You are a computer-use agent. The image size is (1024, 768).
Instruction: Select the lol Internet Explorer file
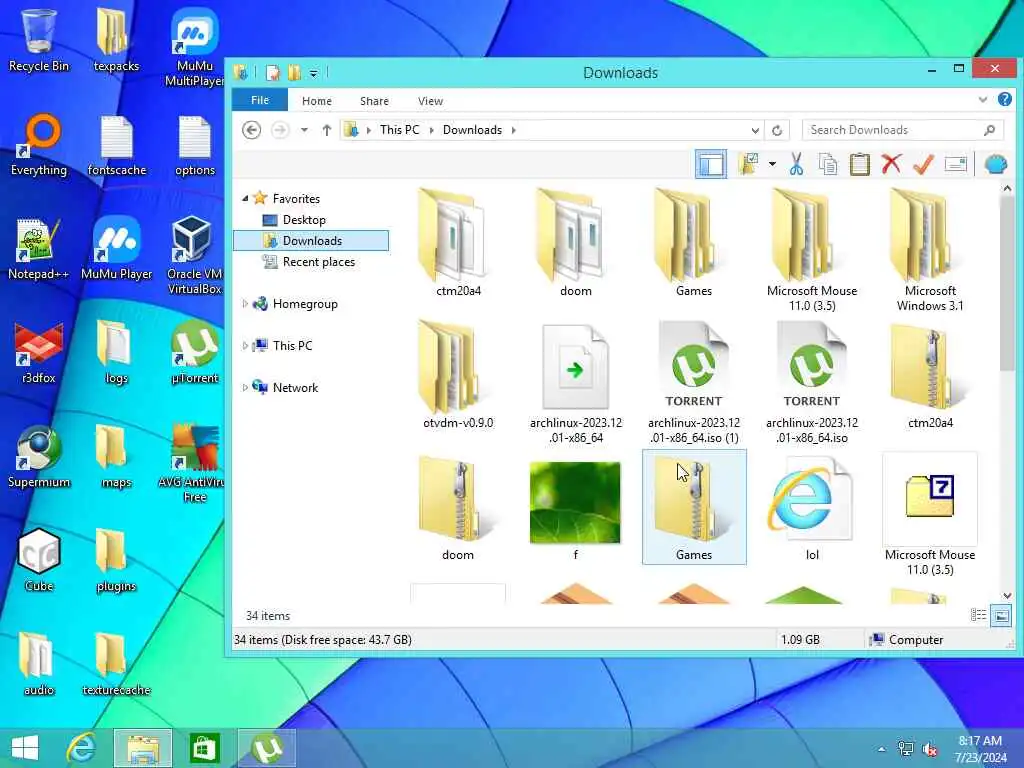coord(812,507)
